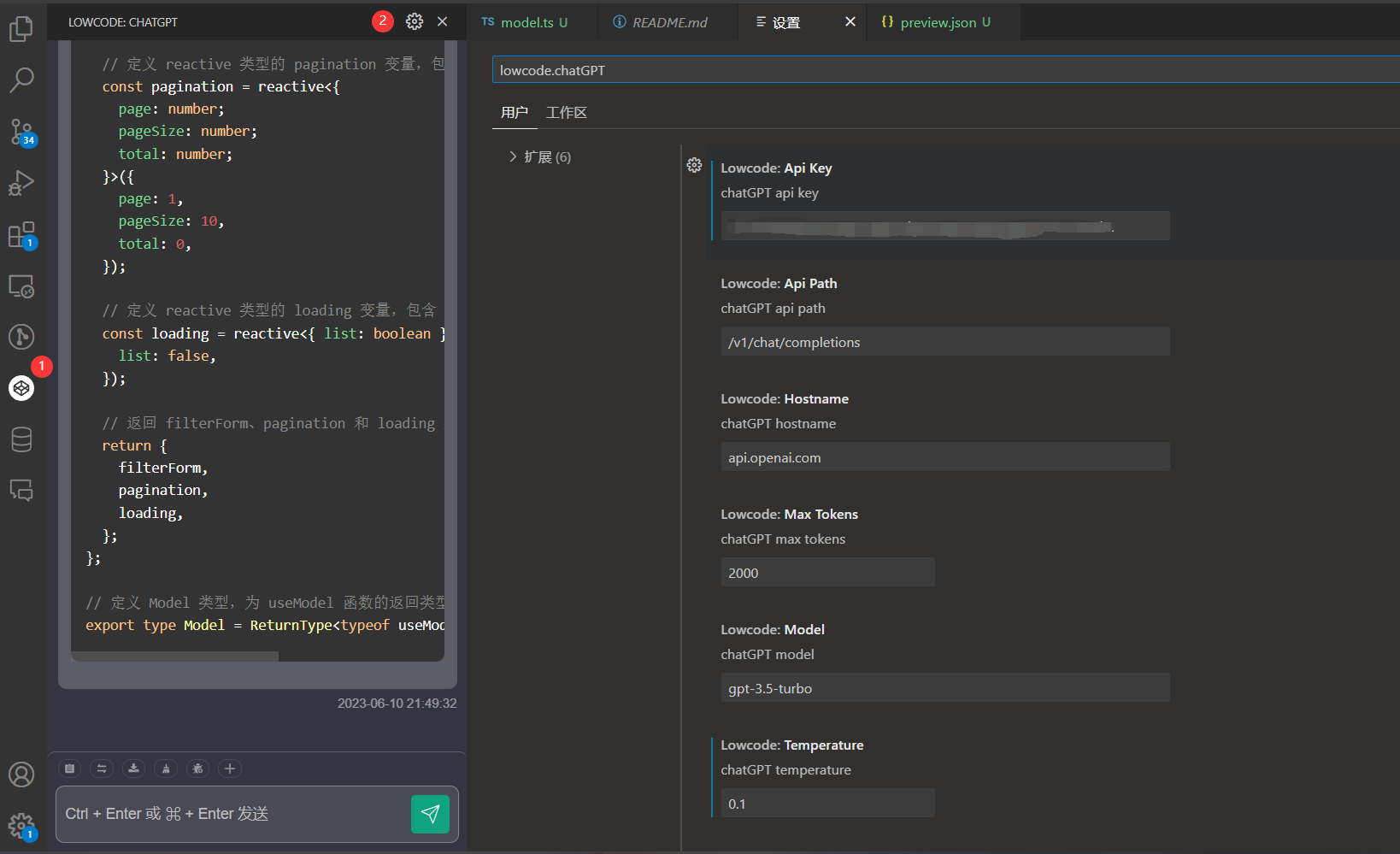Close the 设置 settings tab
This screenshot has height=854, width=1400.
(850, 21)
